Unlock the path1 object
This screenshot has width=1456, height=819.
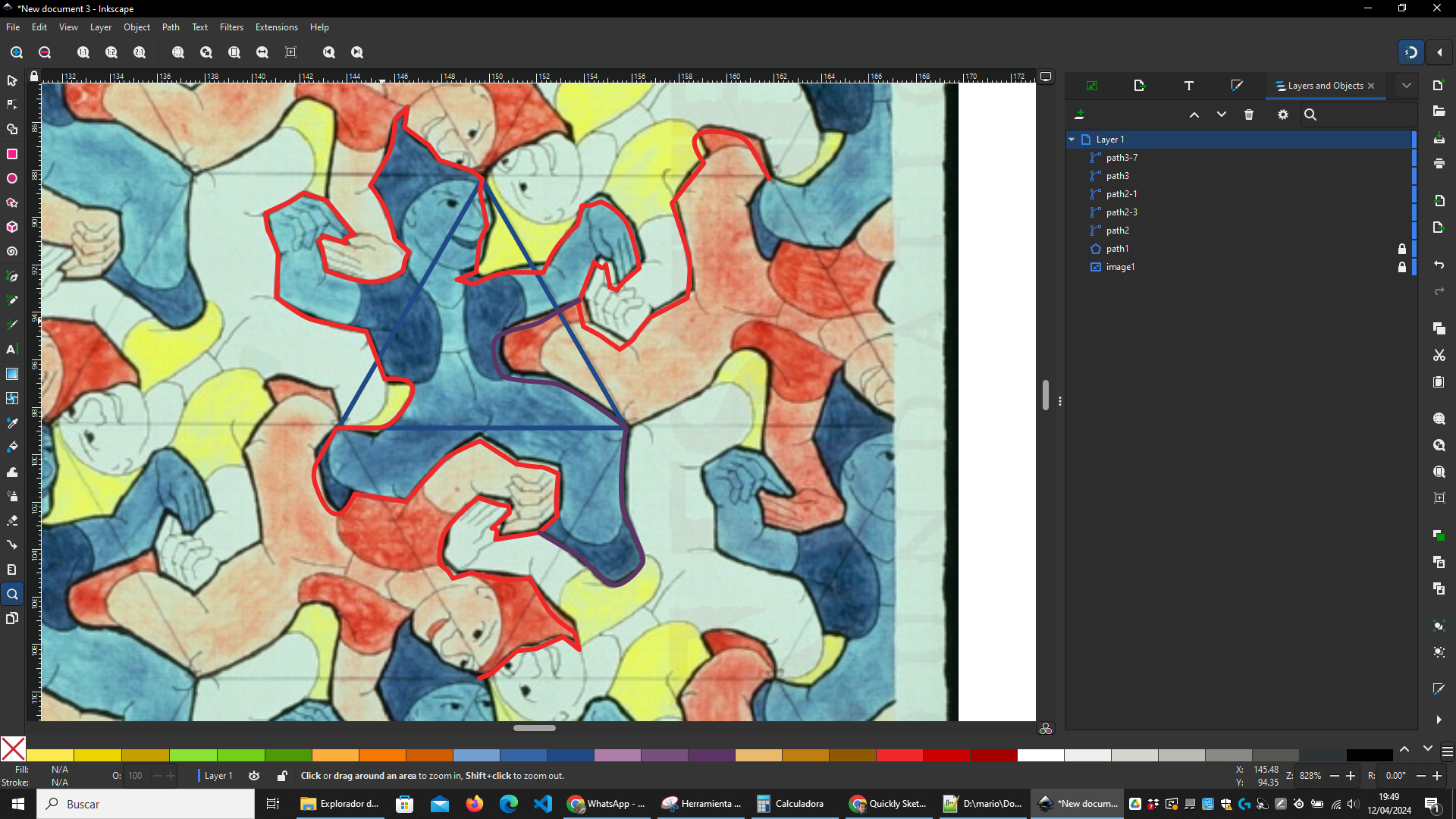coord(1402,249)
